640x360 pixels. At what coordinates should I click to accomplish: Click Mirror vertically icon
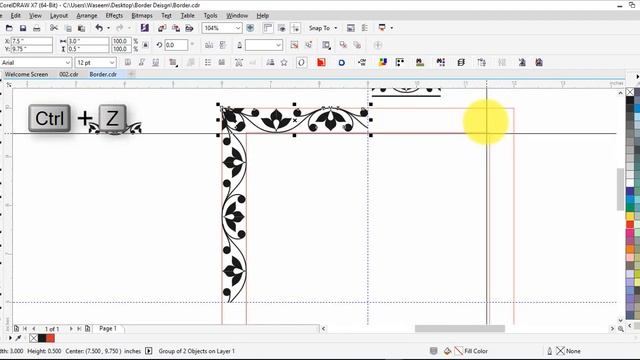tap(223, 45)
